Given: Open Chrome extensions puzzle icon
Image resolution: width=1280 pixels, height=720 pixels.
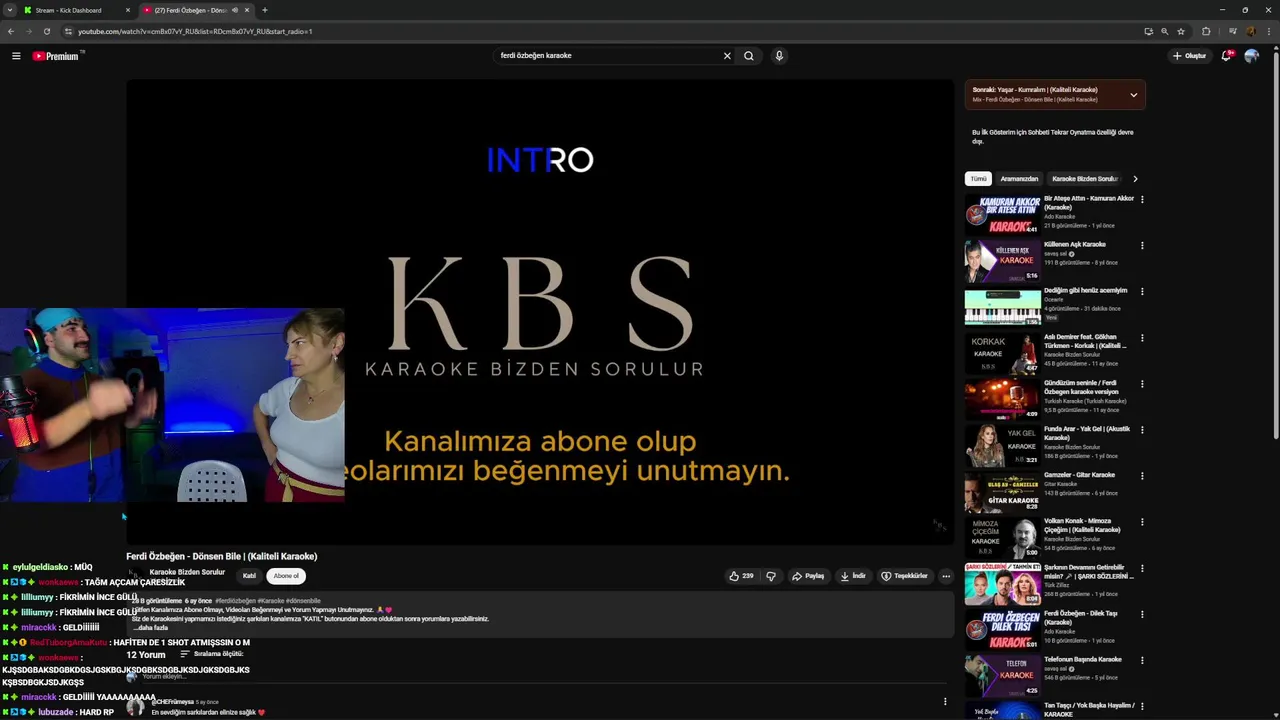Looking at the screenshot, I should click(x=1206, y=31).
